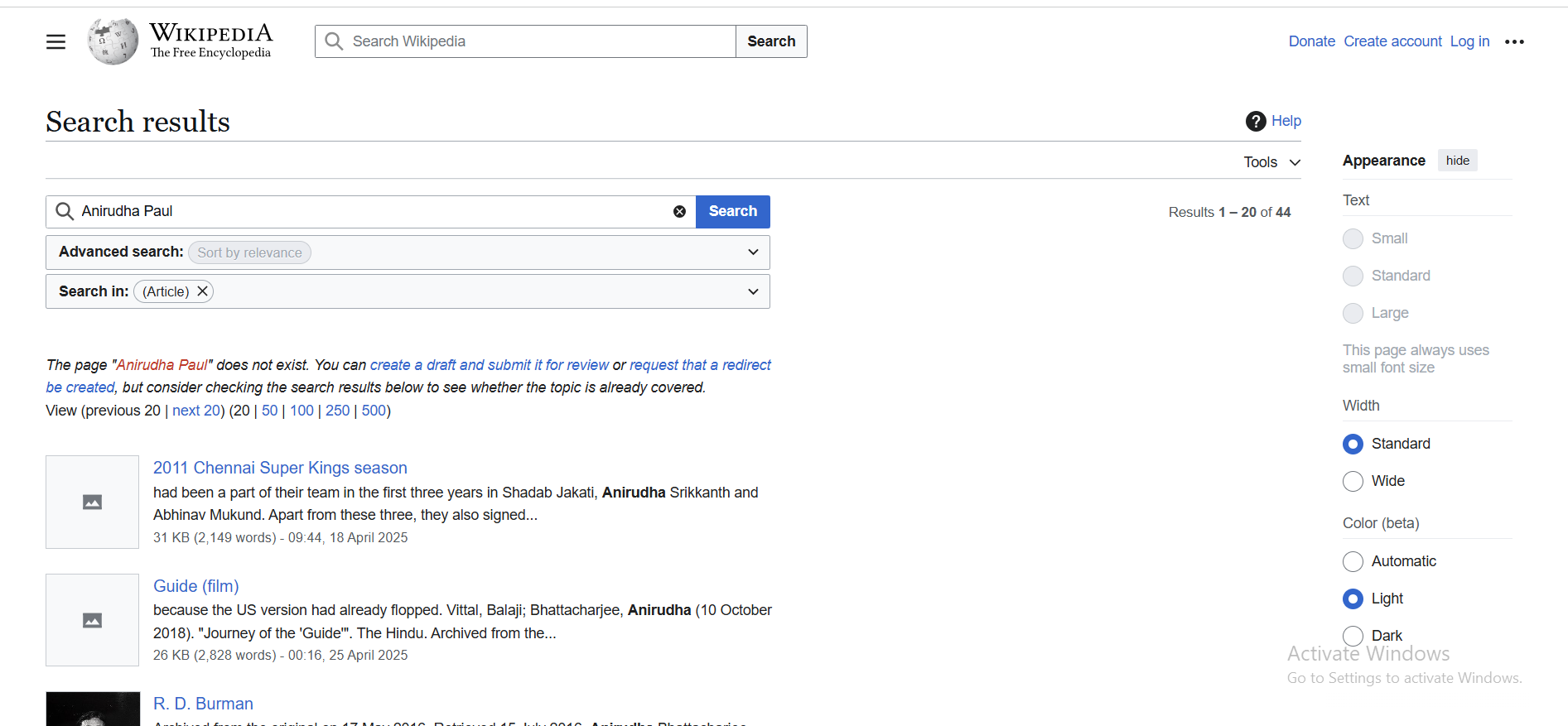
Task: Select Wide width option
Action: (x=1353, y=481)
